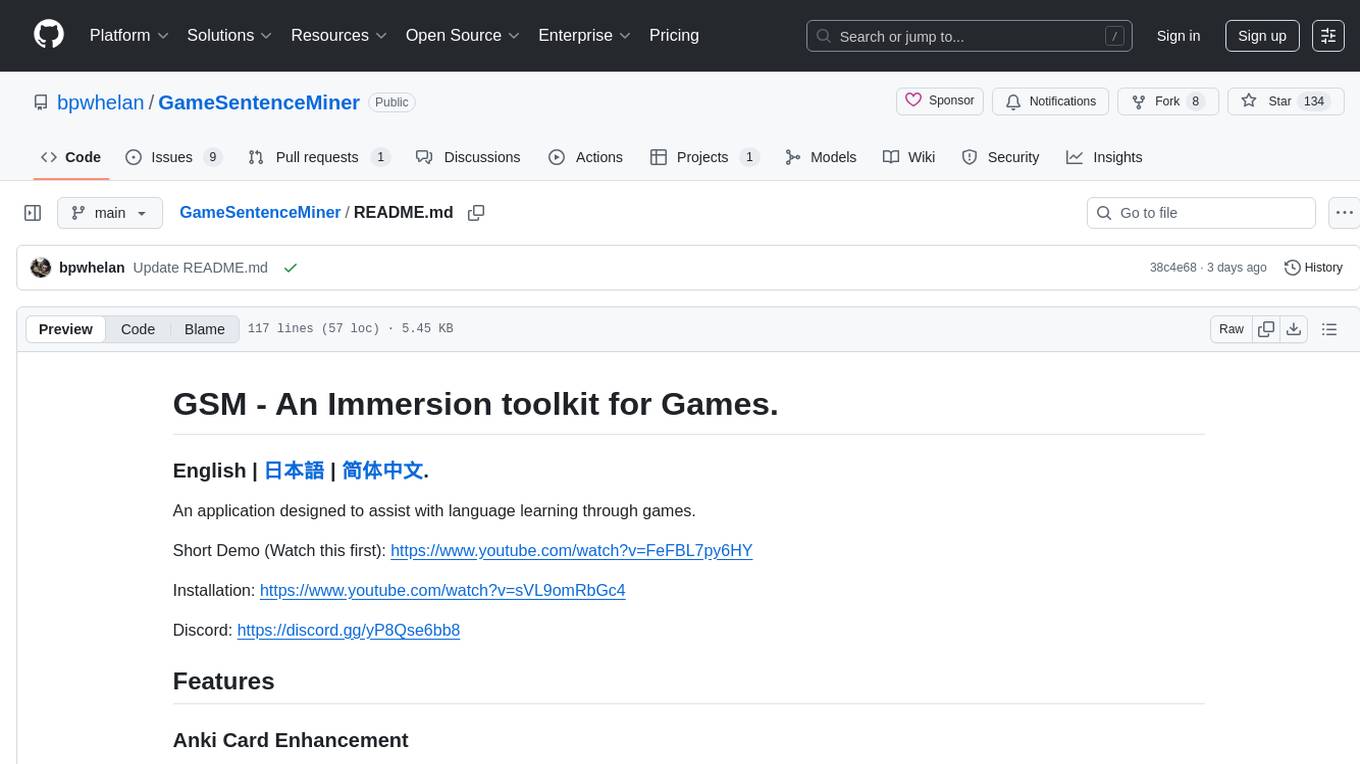Expand the Open Source menu

click(462, 35)
